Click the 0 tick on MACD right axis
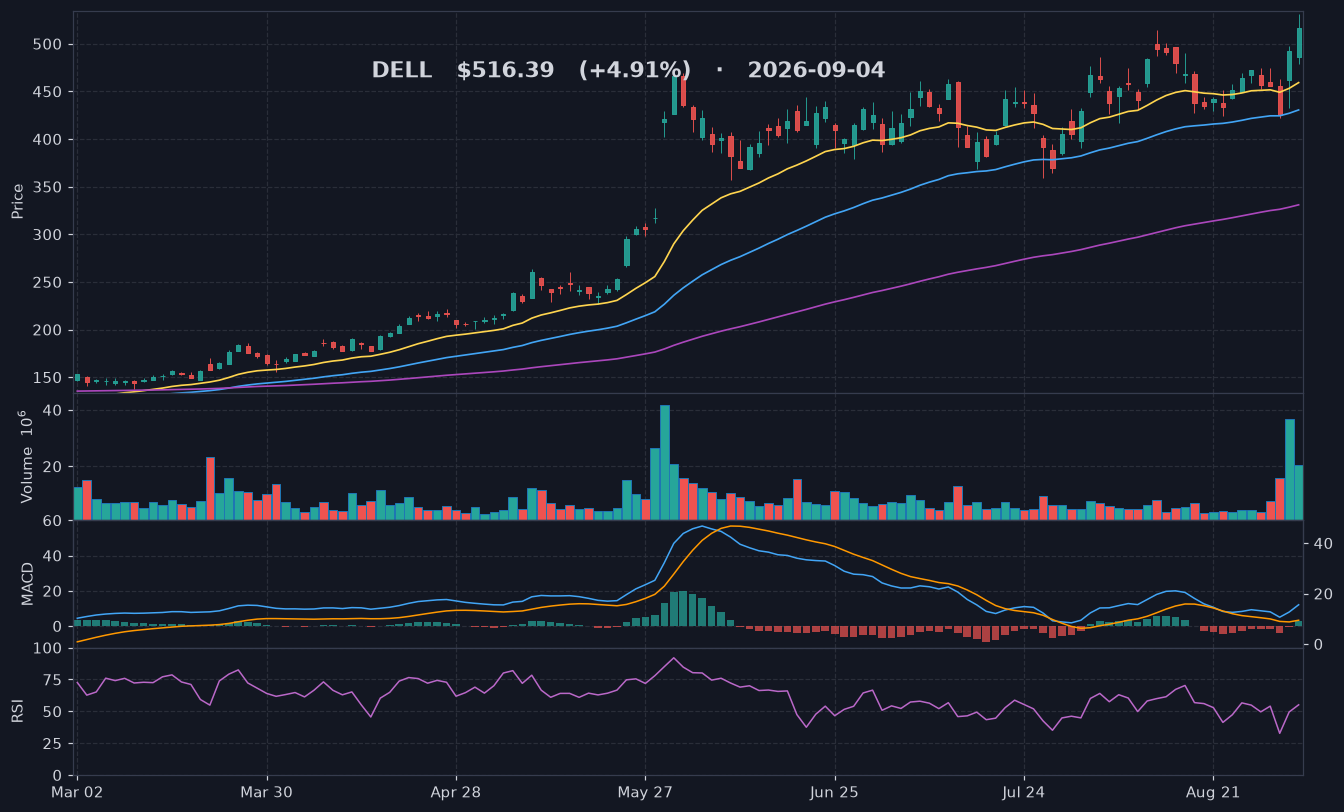Viewport: 1344px width, 812px height. (x=1317, y=645)
